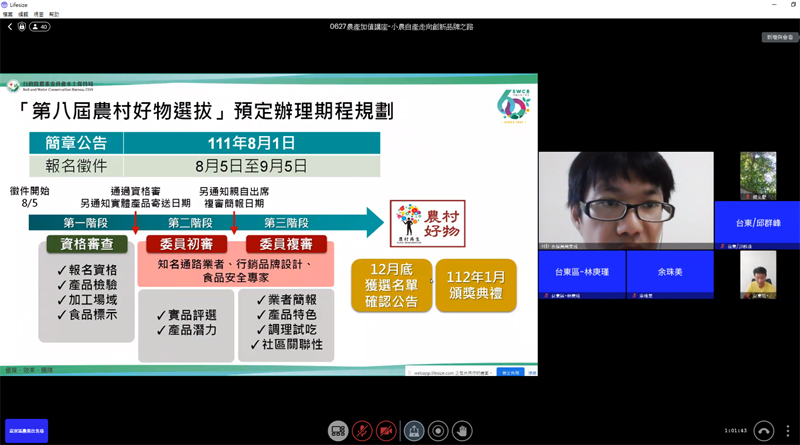This screenshot has height=445, width=800.
Task: Unmute the microphone
Action: pyautogui.click(x=362, y=431)
